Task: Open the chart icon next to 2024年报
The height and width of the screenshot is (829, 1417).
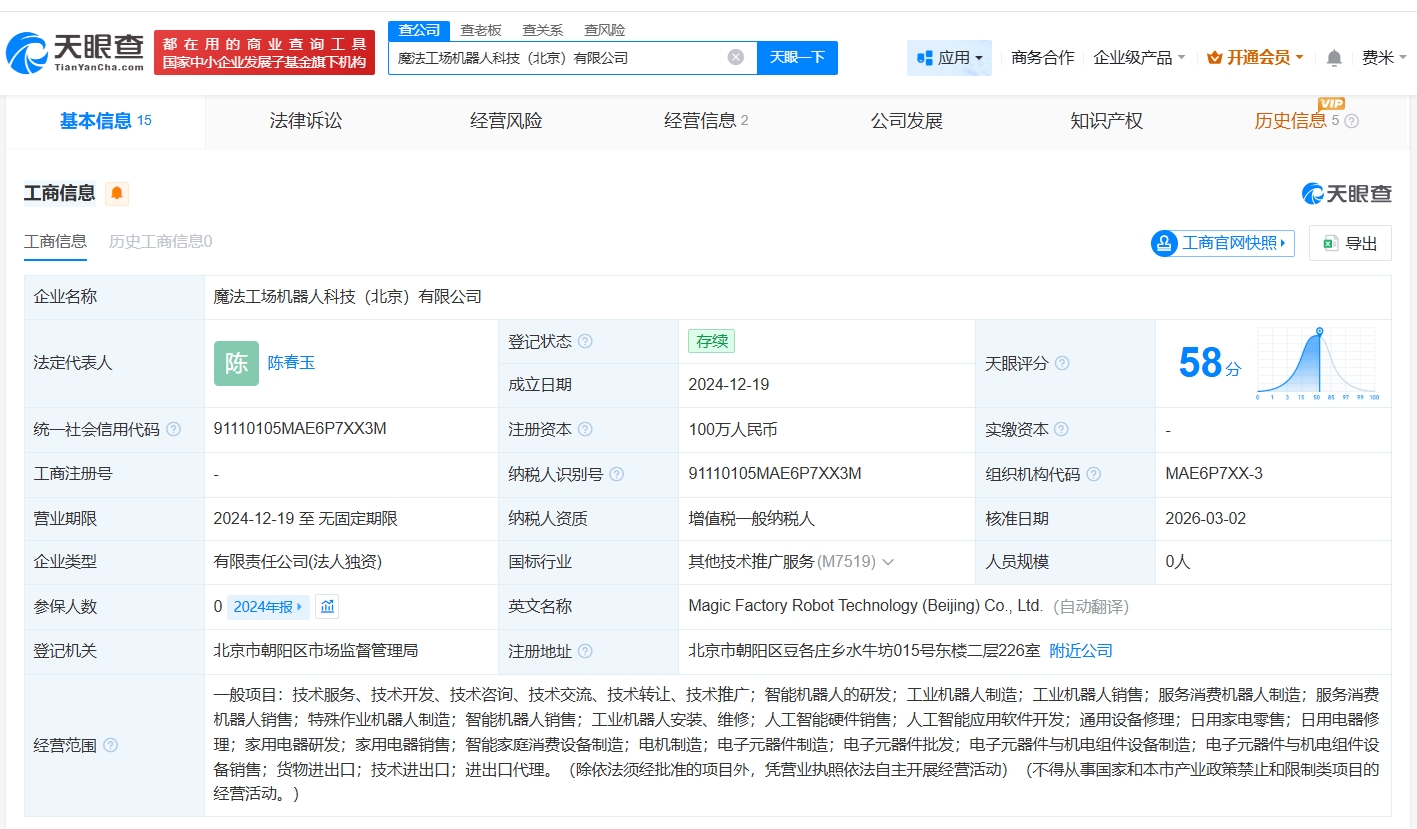Action: point(327,606)
